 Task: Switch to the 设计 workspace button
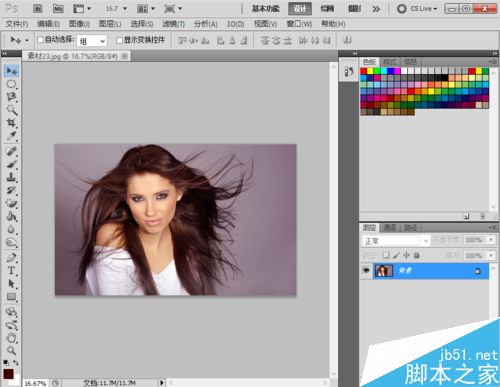pos(300,9)
